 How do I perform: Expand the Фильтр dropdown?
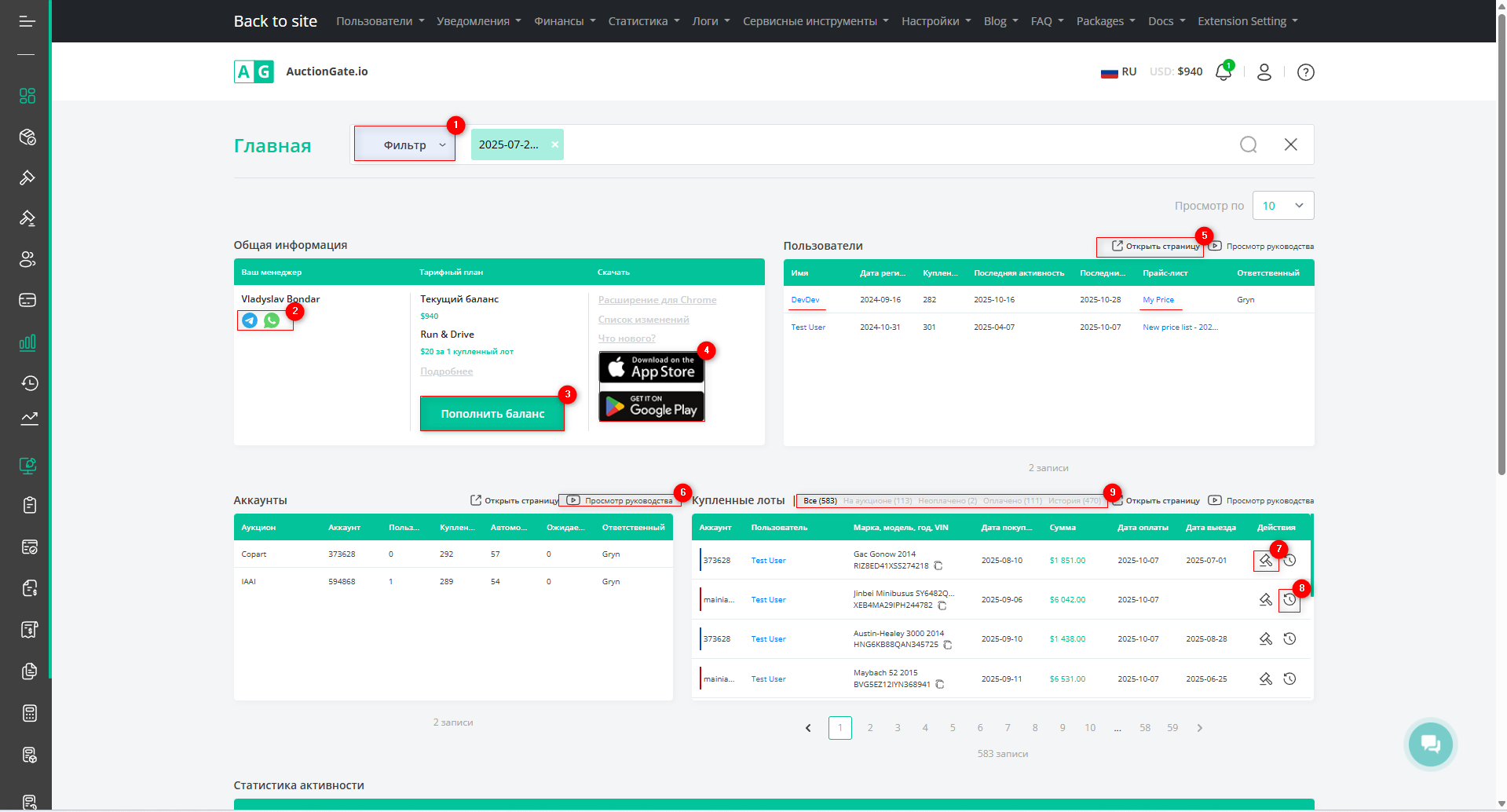point(405,144)
